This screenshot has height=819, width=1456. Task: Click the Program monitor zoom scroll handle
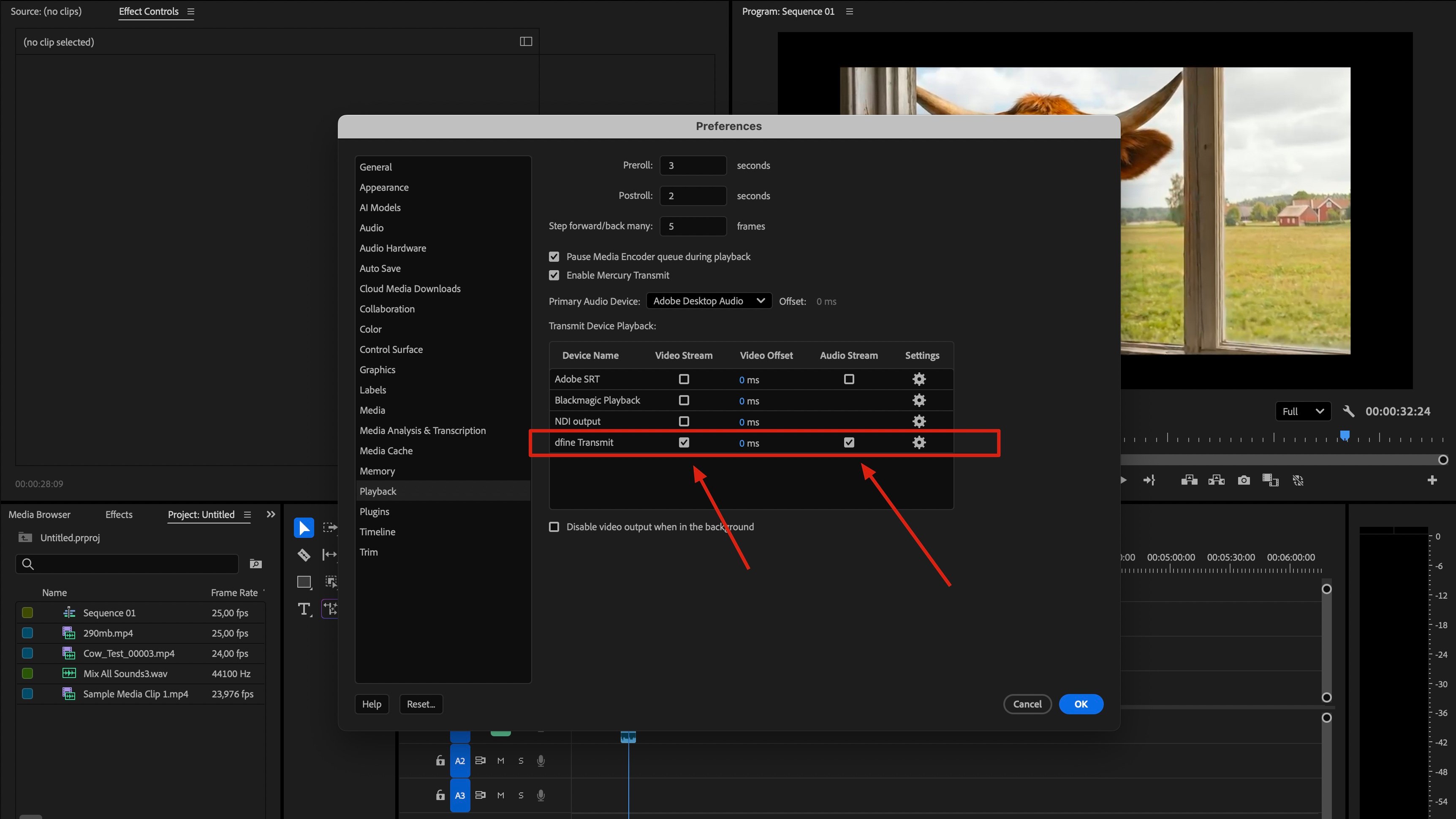point(1443,460)
